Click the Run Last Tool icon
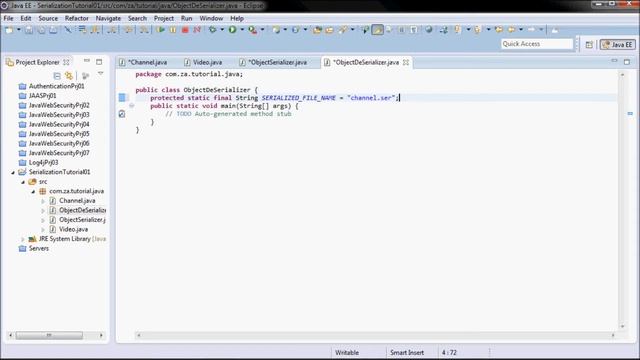The height and width of the screenshot is (360, 640). pyautogui.click(x=253, y=30)
